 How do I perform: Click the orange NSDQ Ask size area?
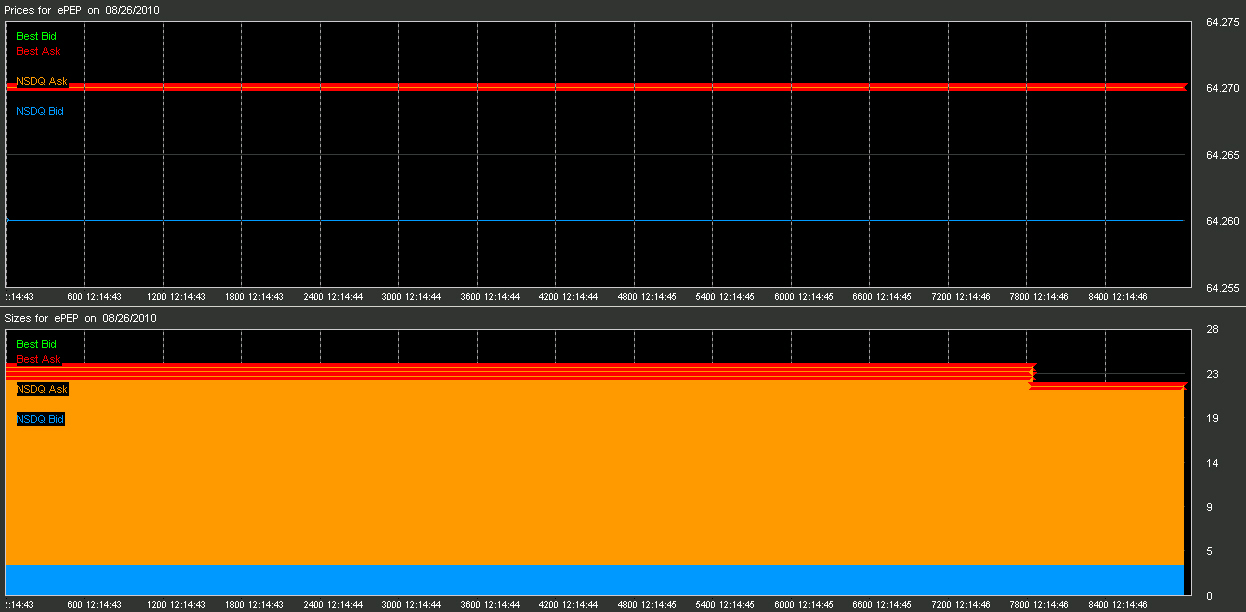[x=595, y=473]
